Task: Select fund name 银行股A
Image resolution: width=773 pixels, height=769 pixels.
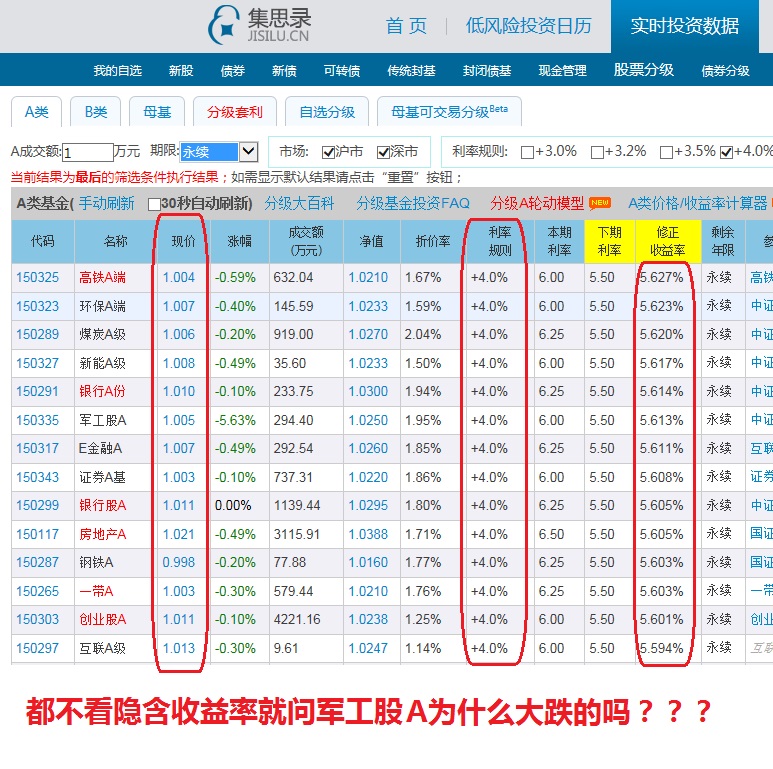Action: coord(103,506)
